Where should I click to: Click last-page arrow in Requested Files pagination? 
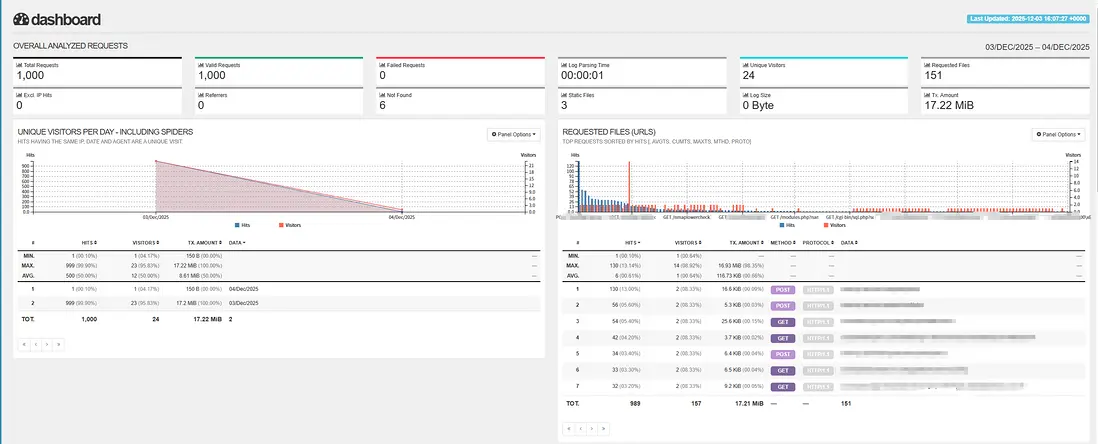pos(603,427)
